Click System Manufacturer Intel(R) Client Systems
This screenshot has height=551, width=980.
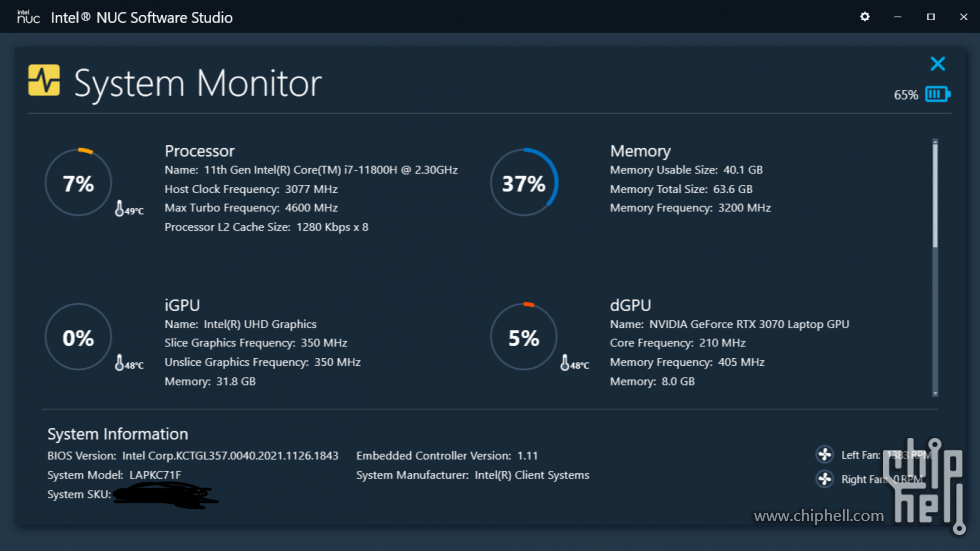point(472,475)
